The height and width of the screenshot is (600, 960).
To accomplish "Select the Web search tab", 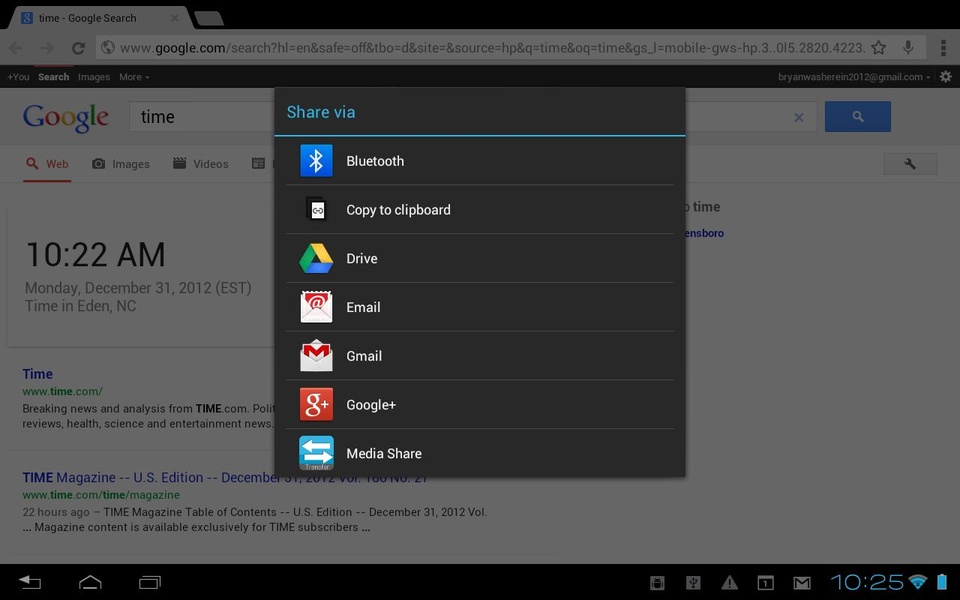I will pos(47,164).
